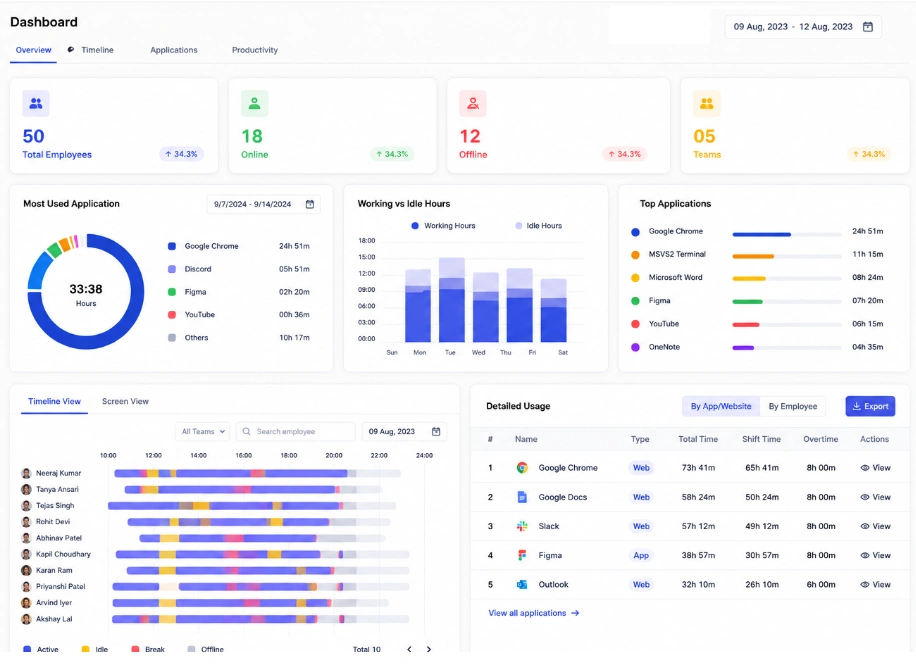The width and height of the screenshot is (916, 665).
Task: Click the Google Docs icon in Detailed Usage
Action: tap(522, 497)
